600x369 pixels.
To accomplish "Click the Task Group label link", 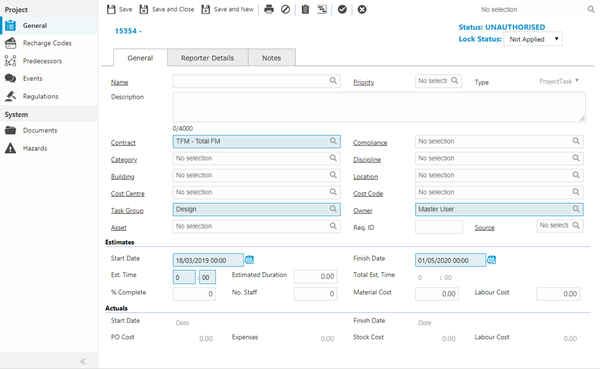I will click(127, 211).
